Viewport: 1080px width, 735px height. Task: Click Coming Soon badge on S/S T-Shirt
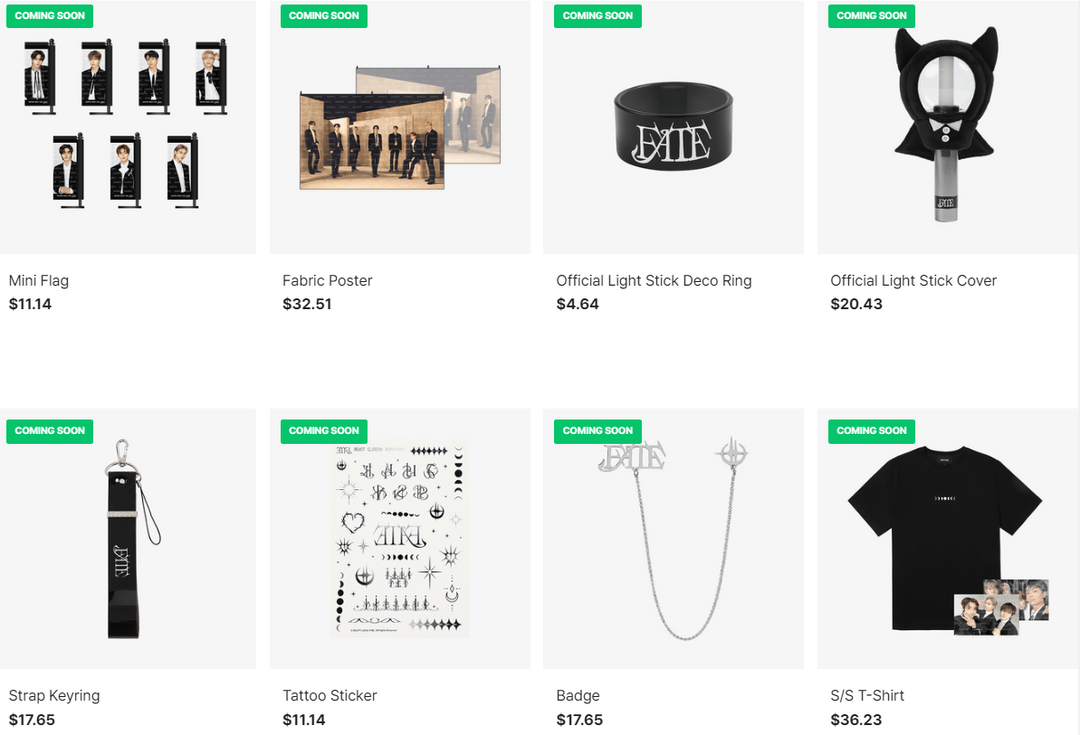click(871, 431)
